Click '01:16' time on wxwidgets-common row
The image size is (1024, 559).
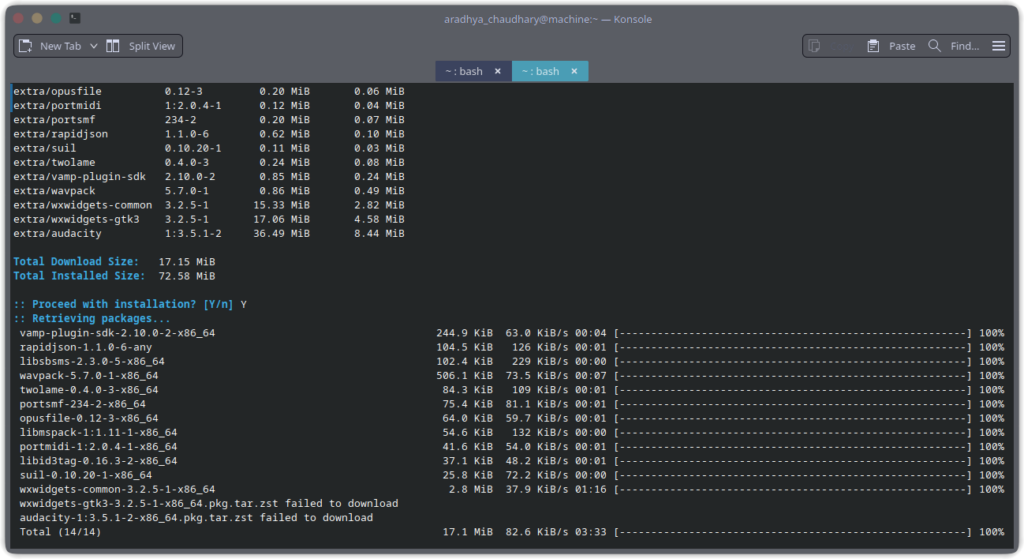(x=590, y=490)
